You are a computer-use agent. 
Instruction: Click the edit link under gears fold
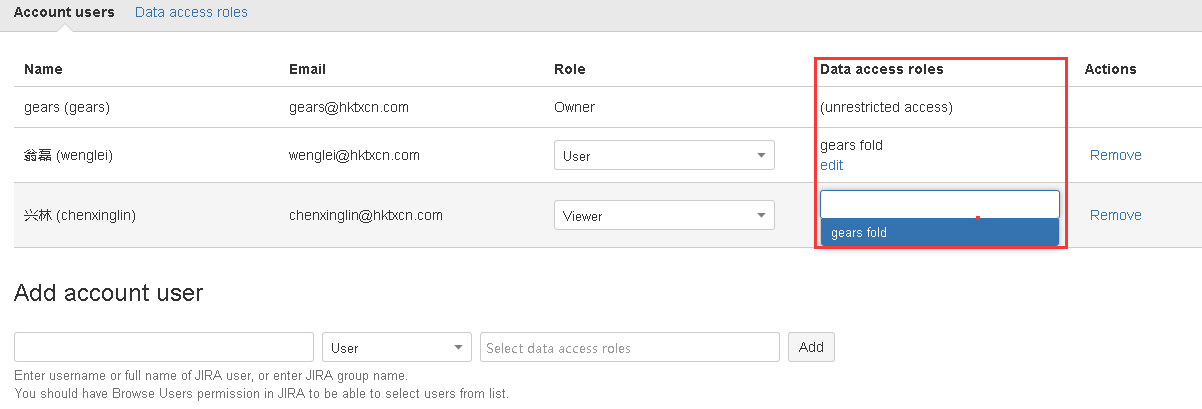tap(831, 165)
